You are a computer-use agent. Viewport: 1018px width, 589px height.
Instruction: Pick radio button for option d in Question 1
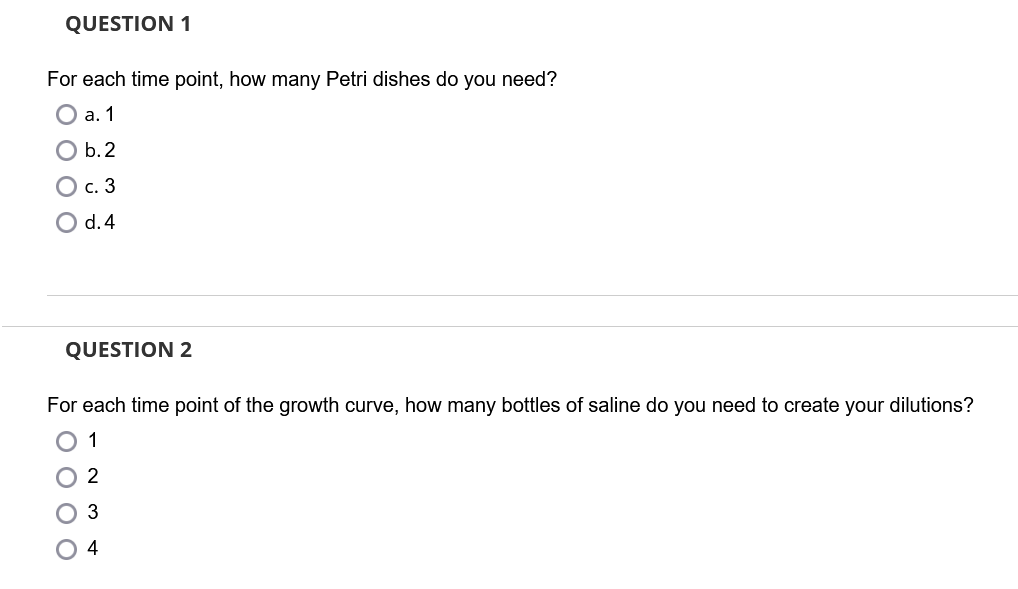click(x=66, y=223)
